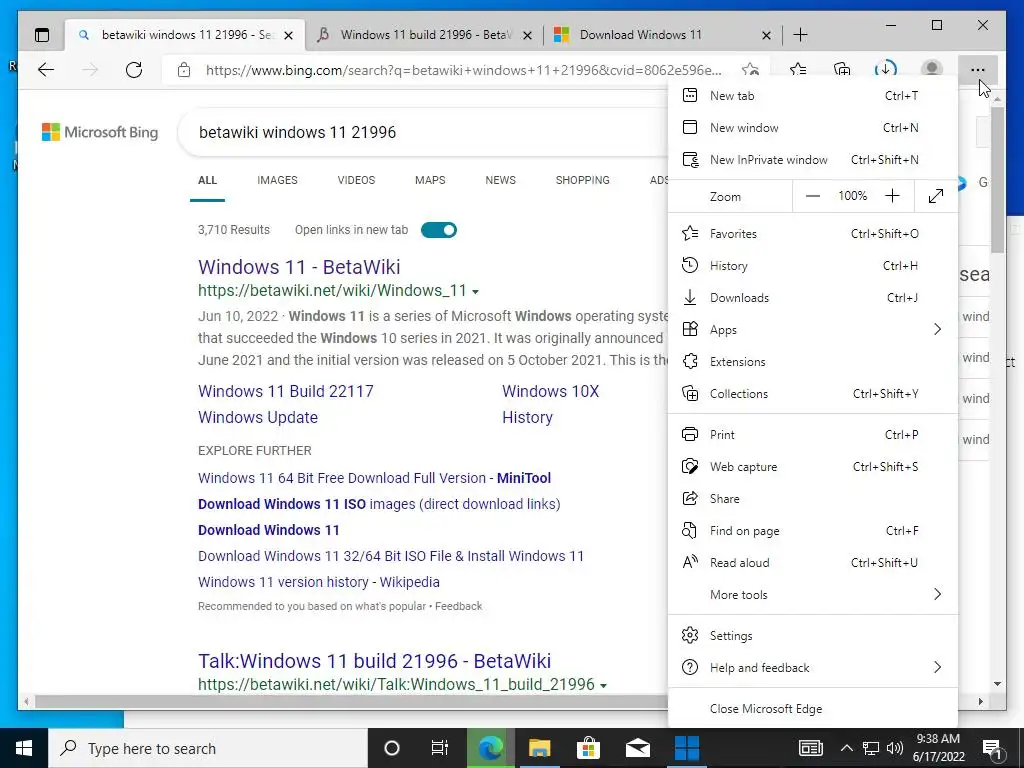Open Extensions from the Edge menu
1024x768 pixels.
coord(813,361)
